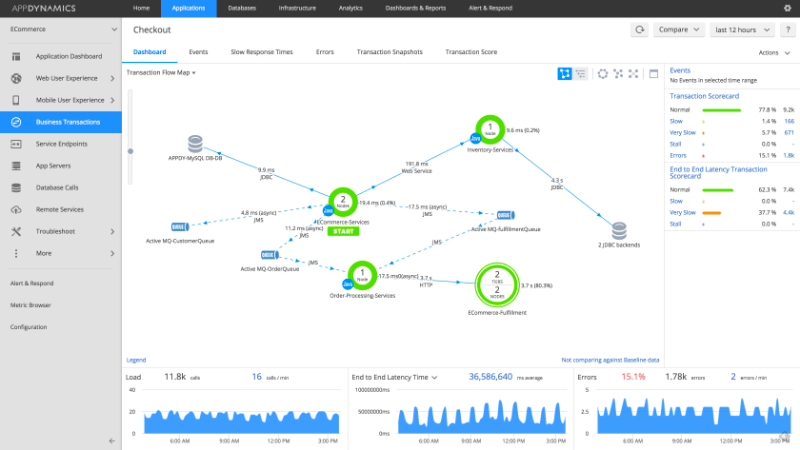Click fit-to-screen expand icon
The height and width of the screenshot is (450, 800).
634,74
